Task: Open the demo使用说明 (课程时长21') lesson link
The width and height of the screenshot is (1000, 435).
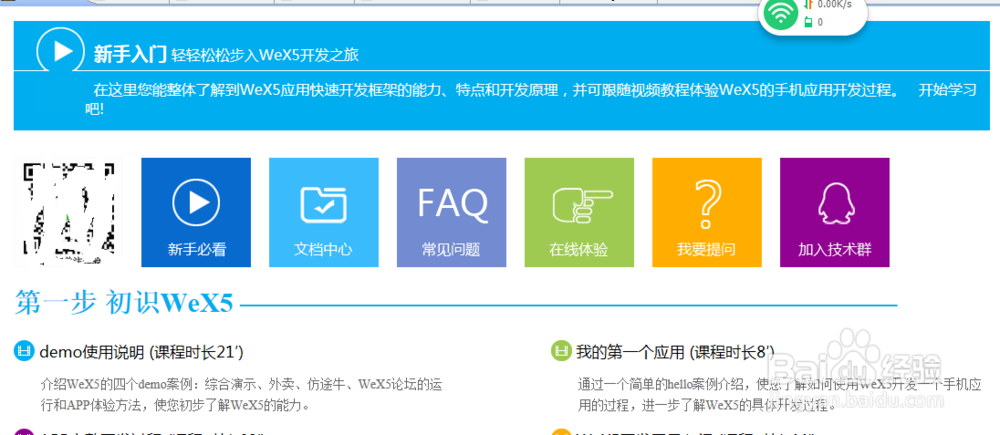Action: coord(142,351)
